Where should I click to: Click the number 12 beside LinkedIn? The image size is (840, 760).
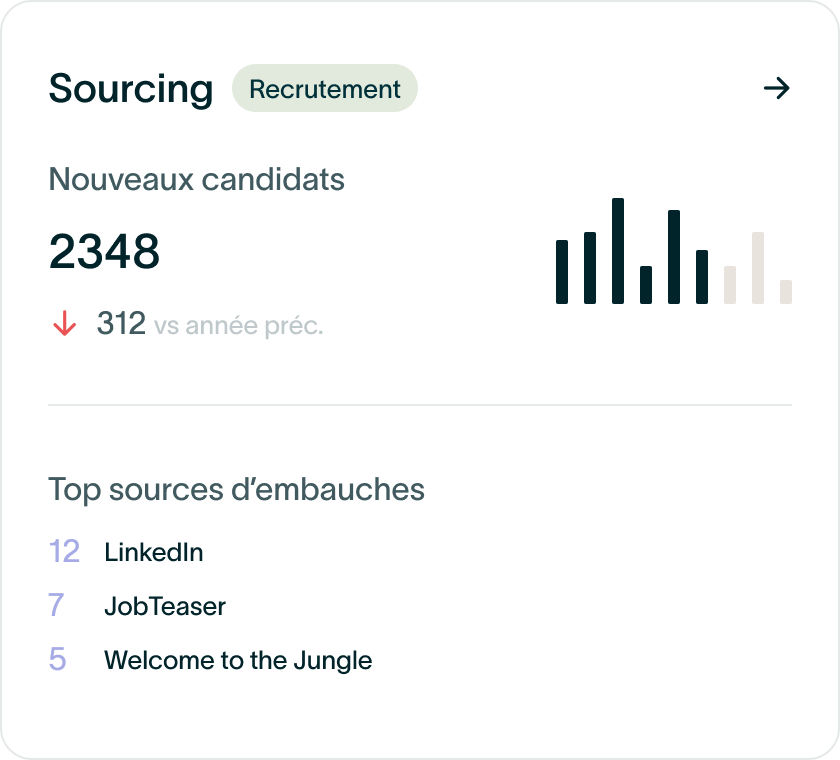tap(64, 551)
